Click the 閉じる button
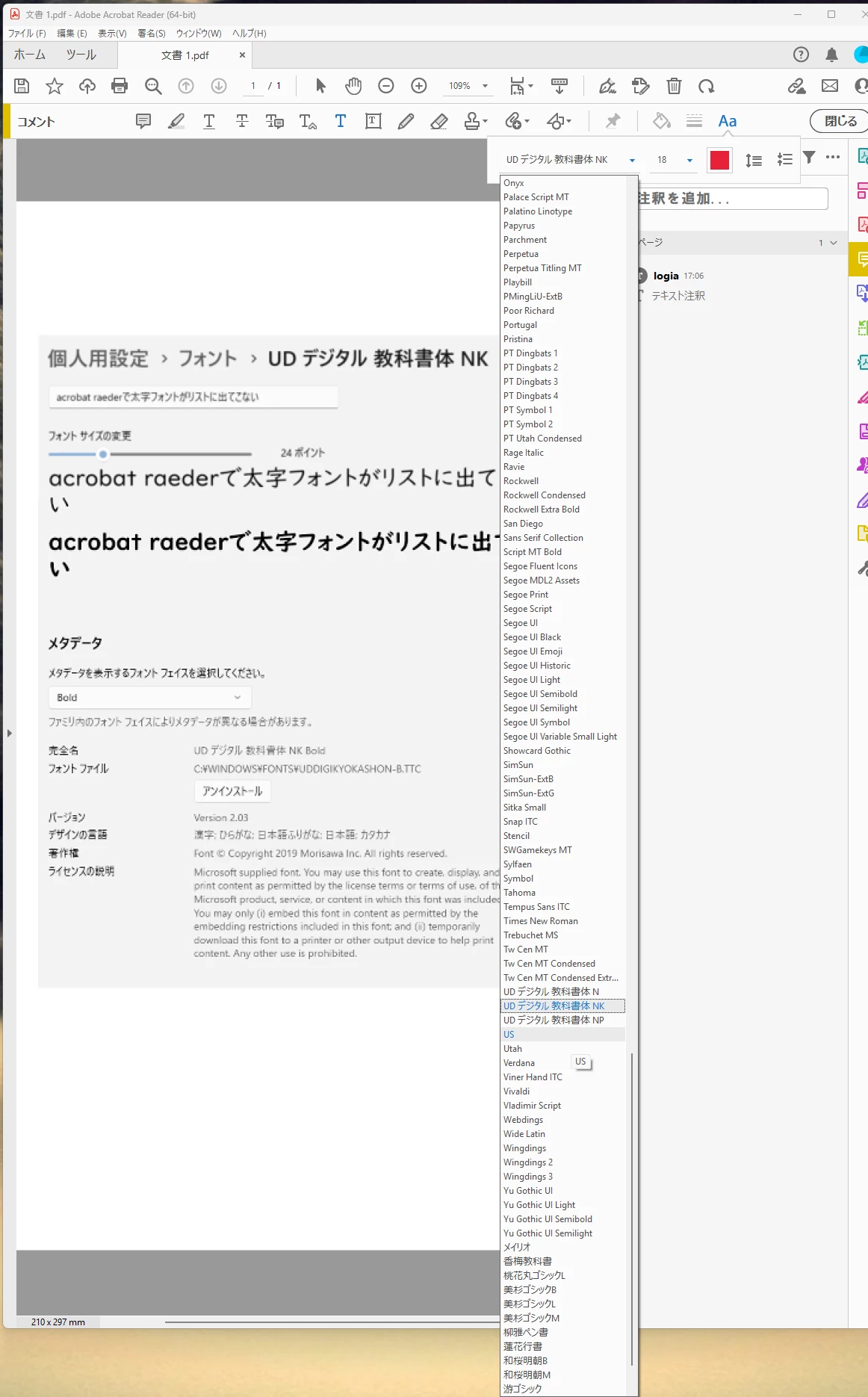868x1397 pixels. coord(840,121)
